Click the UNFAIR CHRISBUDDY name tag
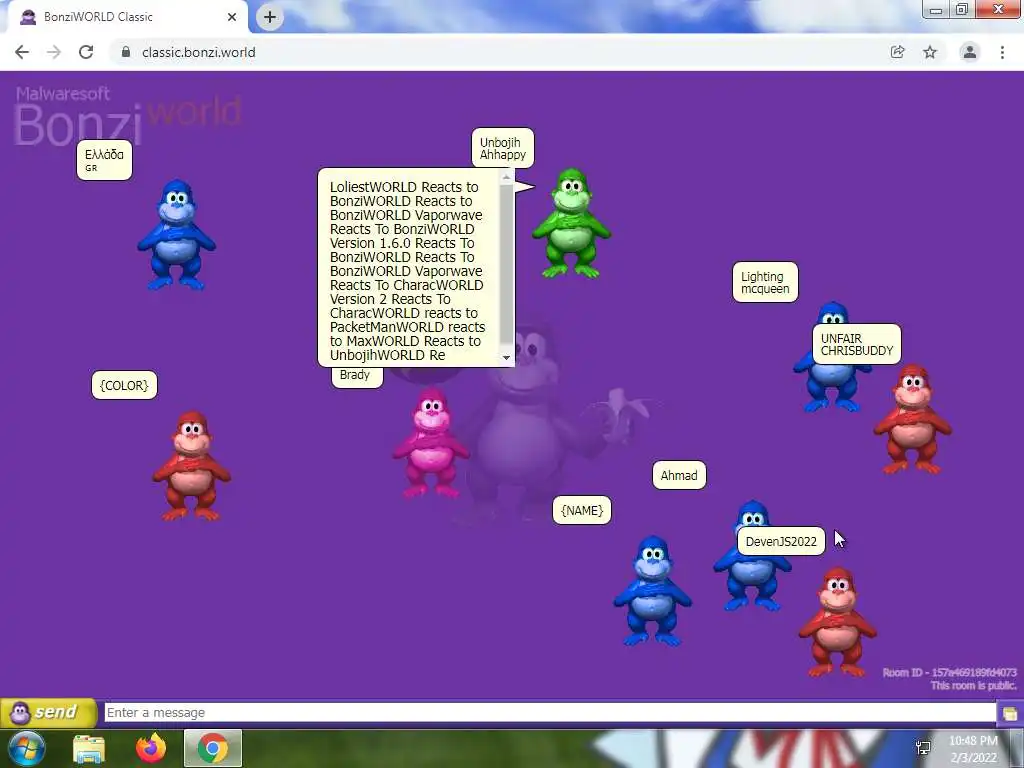Image resolution: width=1024 pixels, height=768 pixels. 857,344
